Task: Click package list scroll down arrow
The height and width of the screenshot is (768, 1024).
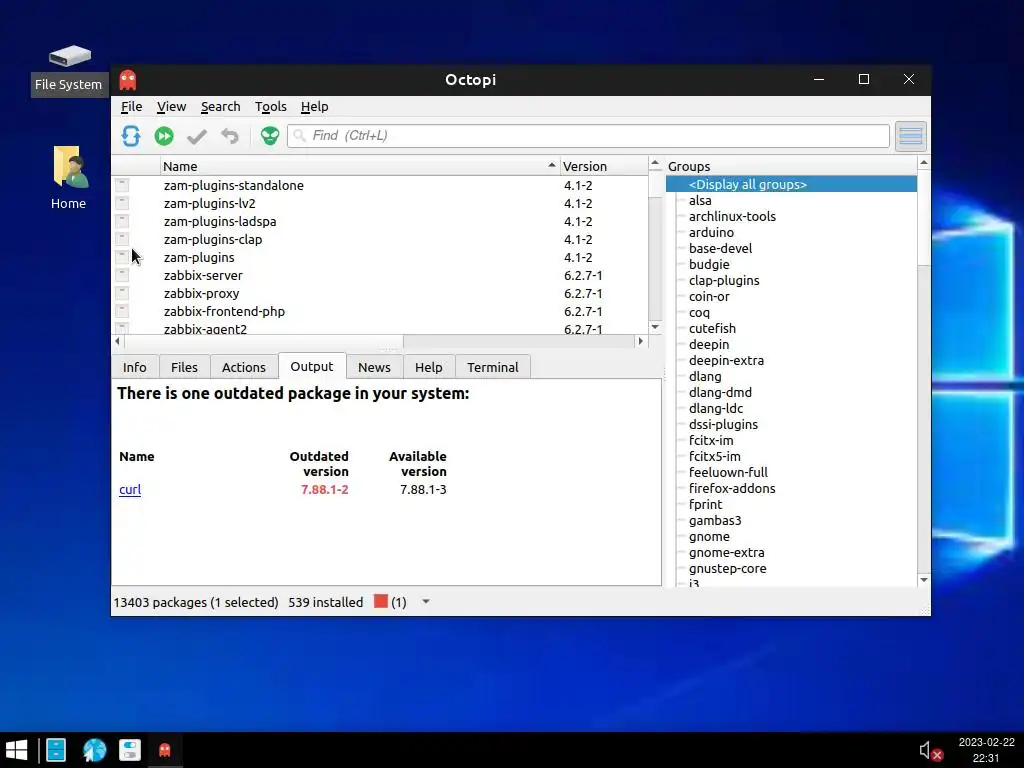Action: [655, 327]
